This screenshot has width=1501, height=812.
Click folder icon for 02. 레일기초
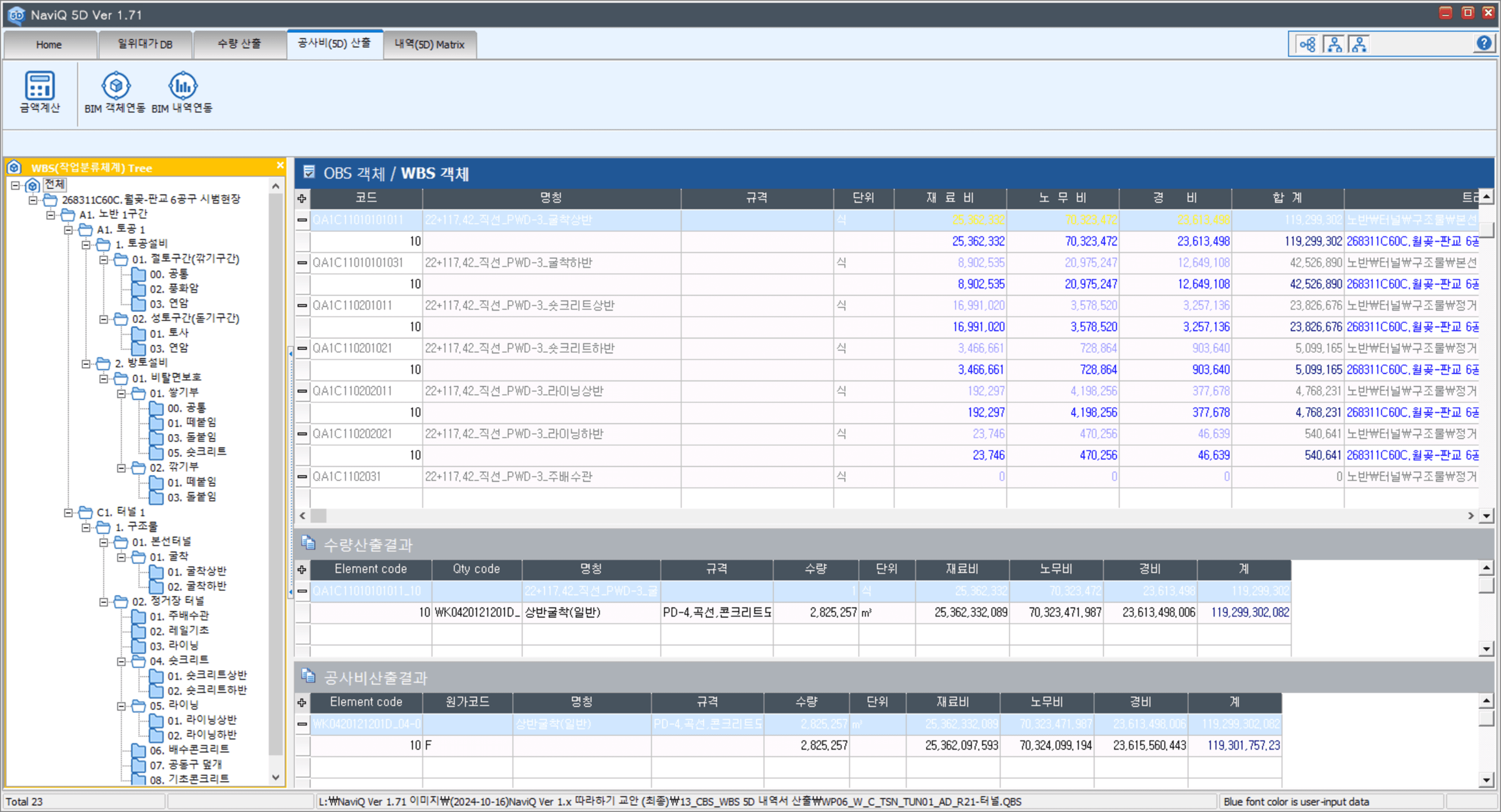(139, 631)
